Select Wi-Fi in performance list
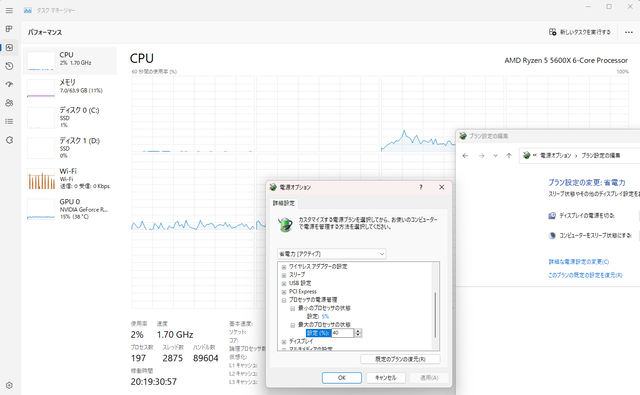The height and width of the screenshot is (395, 640). (x=70, y=178)
